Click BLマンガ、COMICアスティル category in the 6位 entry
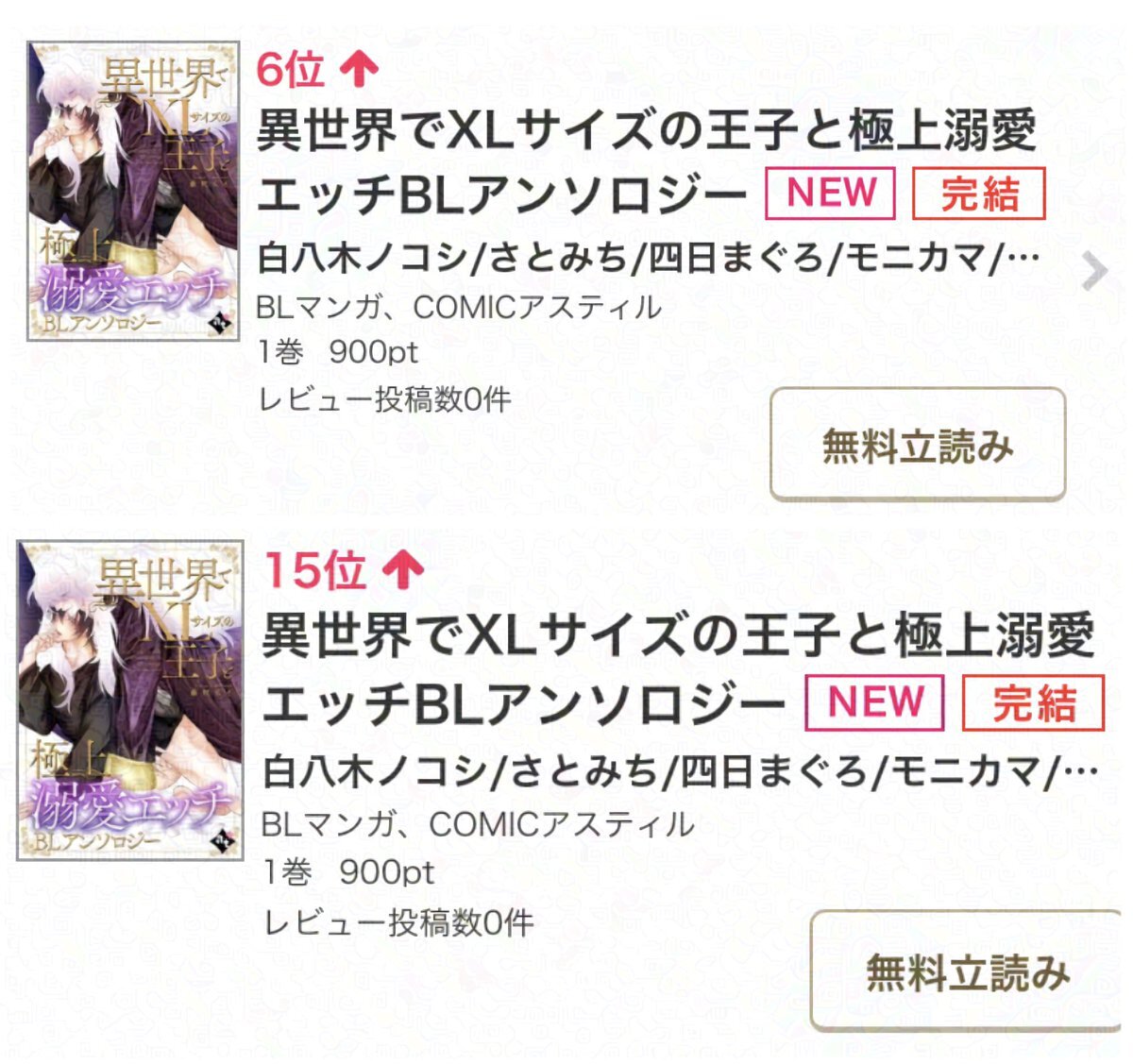The width and height of the screenshot is (1133, 1064). pos(459,307)
